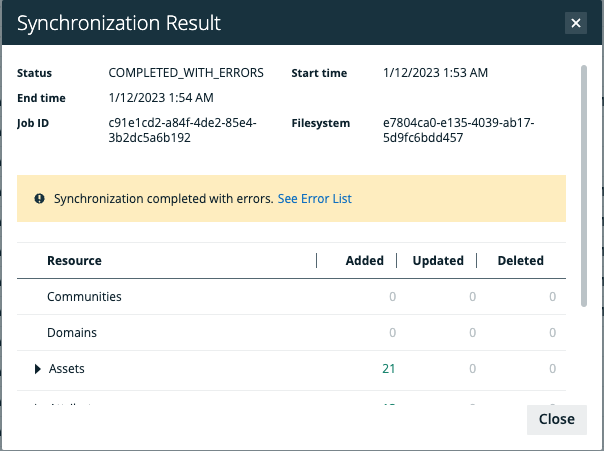Click the Filesystem ID value
The image size is (604, 451).
[x=459, y=131]
